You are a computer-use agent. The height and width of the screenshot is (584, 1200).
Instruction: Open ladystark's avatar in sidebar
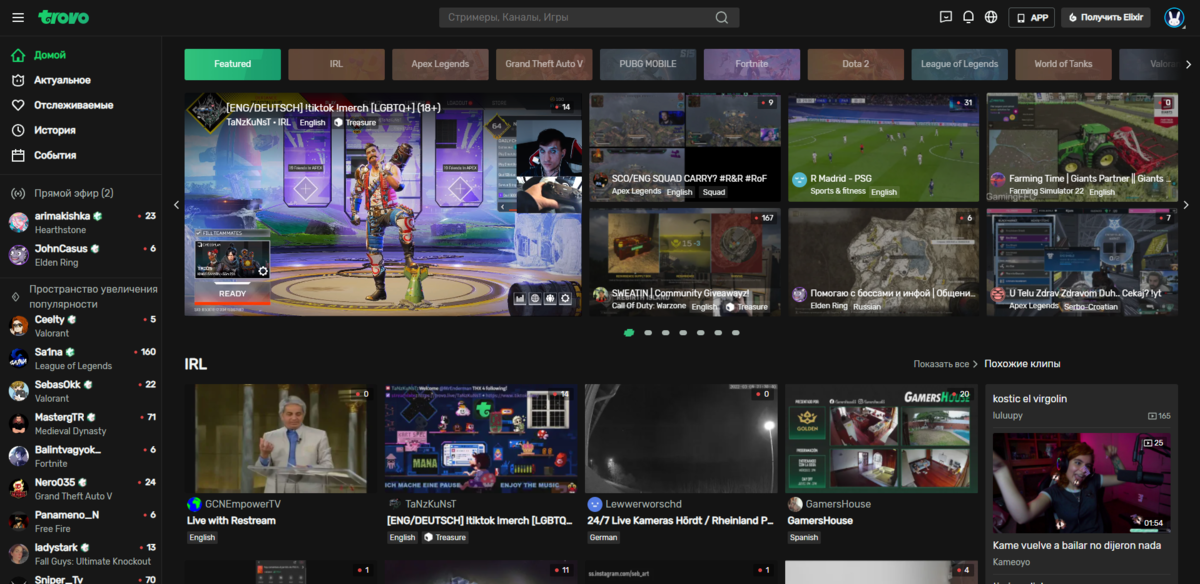click(x=19, y=553)
